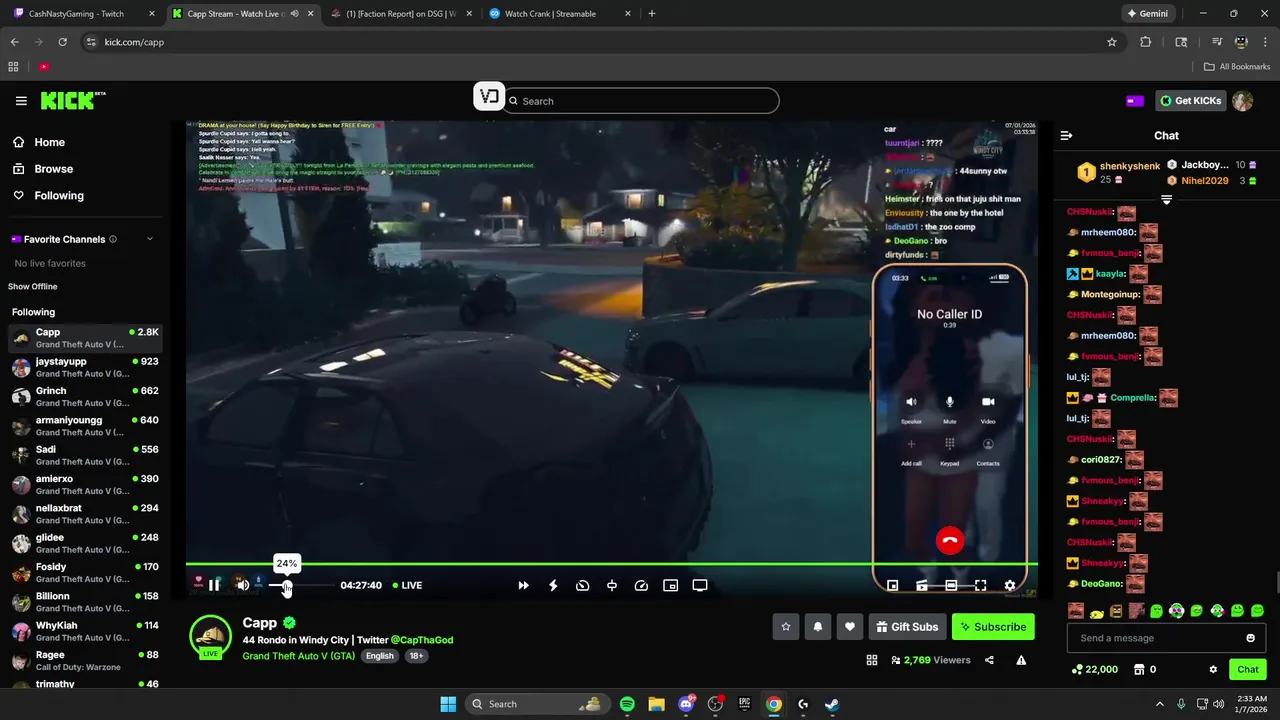
Task: Pause the Capp stream
Action: tap(214, 585)
